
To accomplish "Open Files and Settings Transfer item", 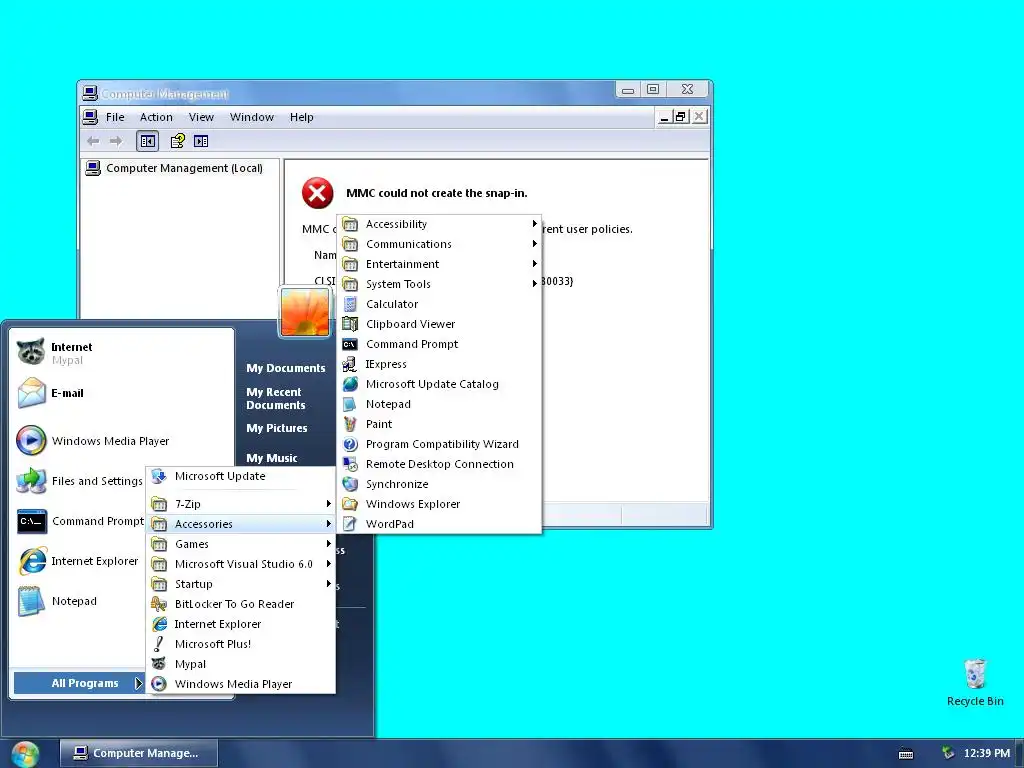I will pyautogui.click(x=80, y=481).
